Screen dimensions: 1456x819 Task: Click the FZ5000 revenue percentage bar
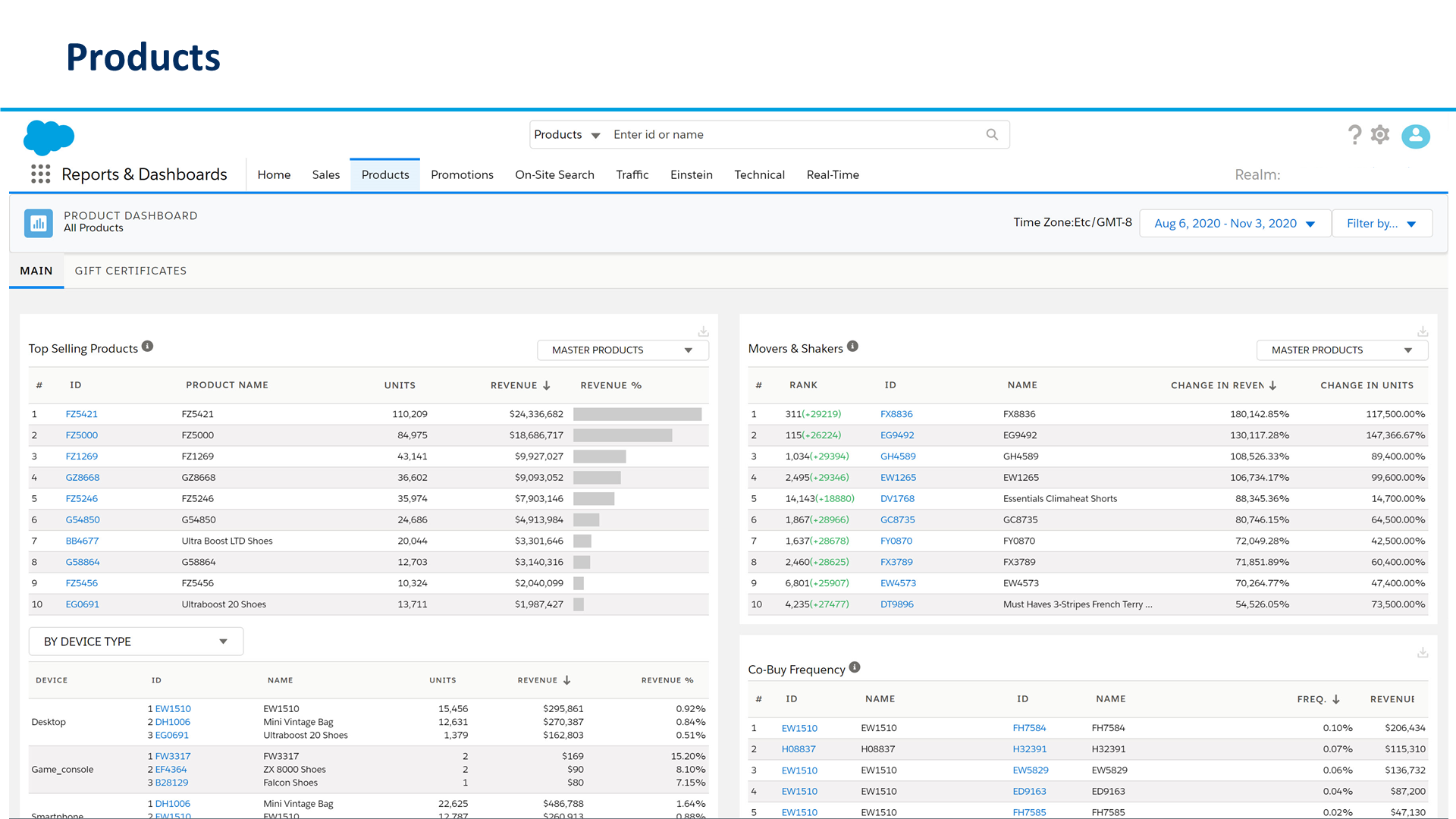tap(623, 435)
